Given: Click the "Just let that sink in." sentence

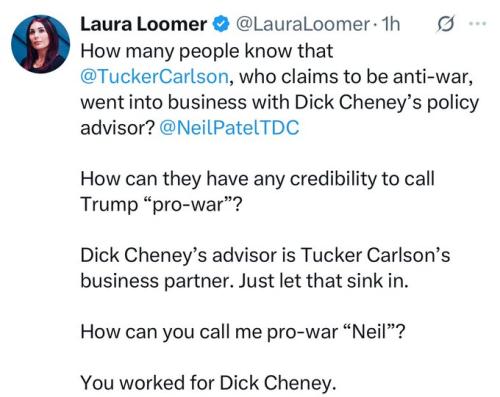Looking at the screenshot, I should tap(323, 281).
